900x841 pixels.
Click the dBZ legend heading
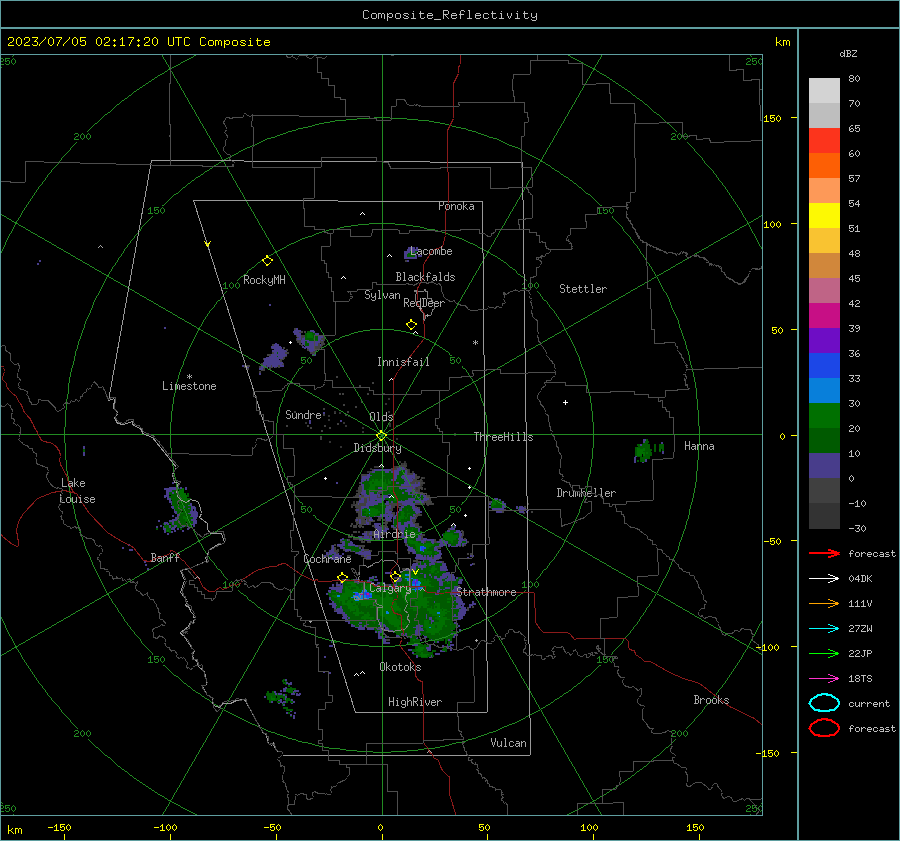(x=848, y=53)
